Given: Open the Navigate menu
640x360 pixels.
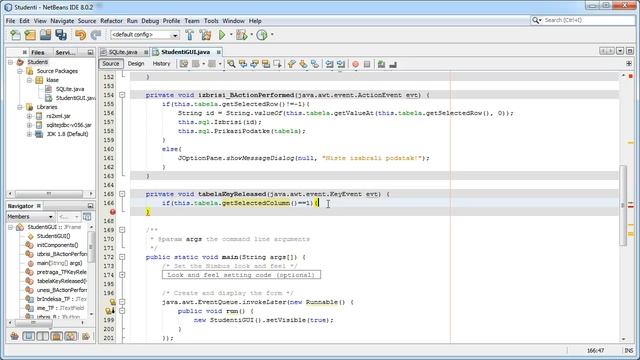Looking at the screenshot, I should pyautogui.click(x=62, y=21).
